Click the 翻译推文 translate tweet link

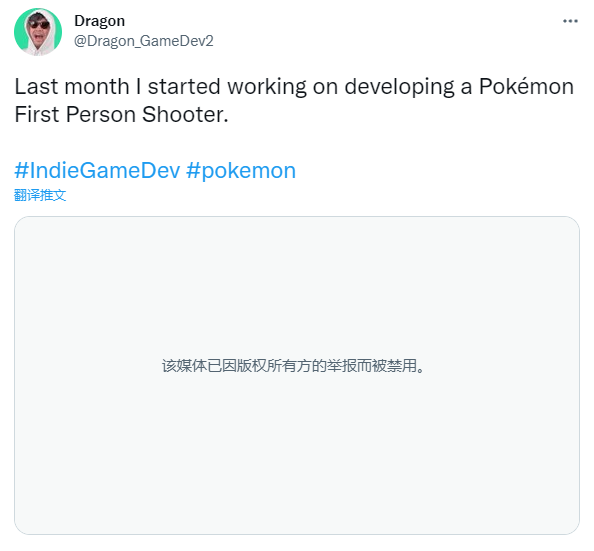point(40,195)
